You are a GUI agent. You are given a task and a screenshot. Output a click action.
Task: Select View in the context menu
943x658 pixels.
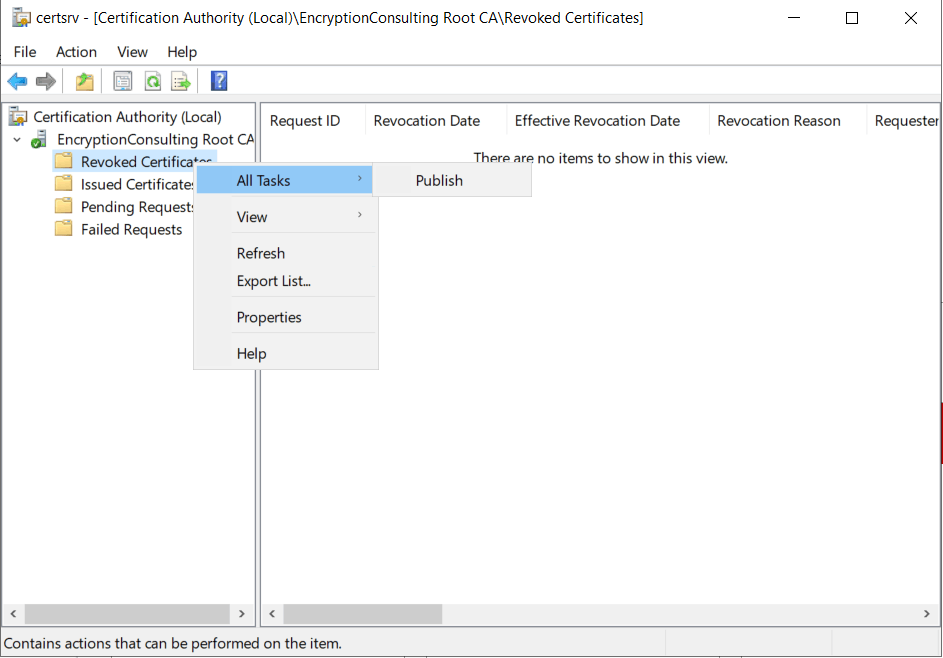(285, 217)
